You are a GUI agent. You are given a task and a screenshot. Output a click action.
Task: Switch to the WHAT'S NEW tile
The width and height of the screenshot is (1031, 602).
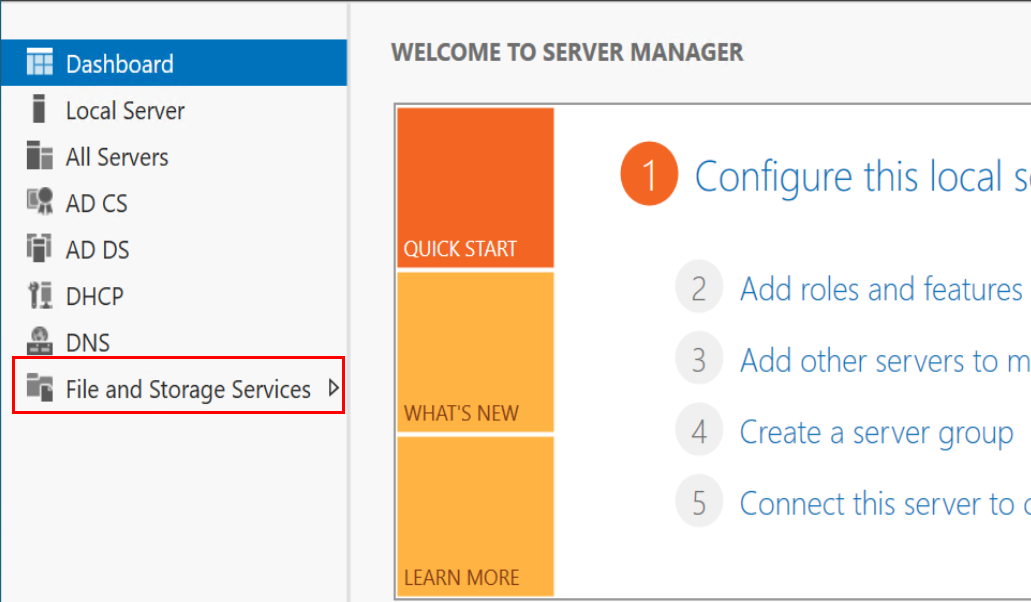tap(475, 352)
